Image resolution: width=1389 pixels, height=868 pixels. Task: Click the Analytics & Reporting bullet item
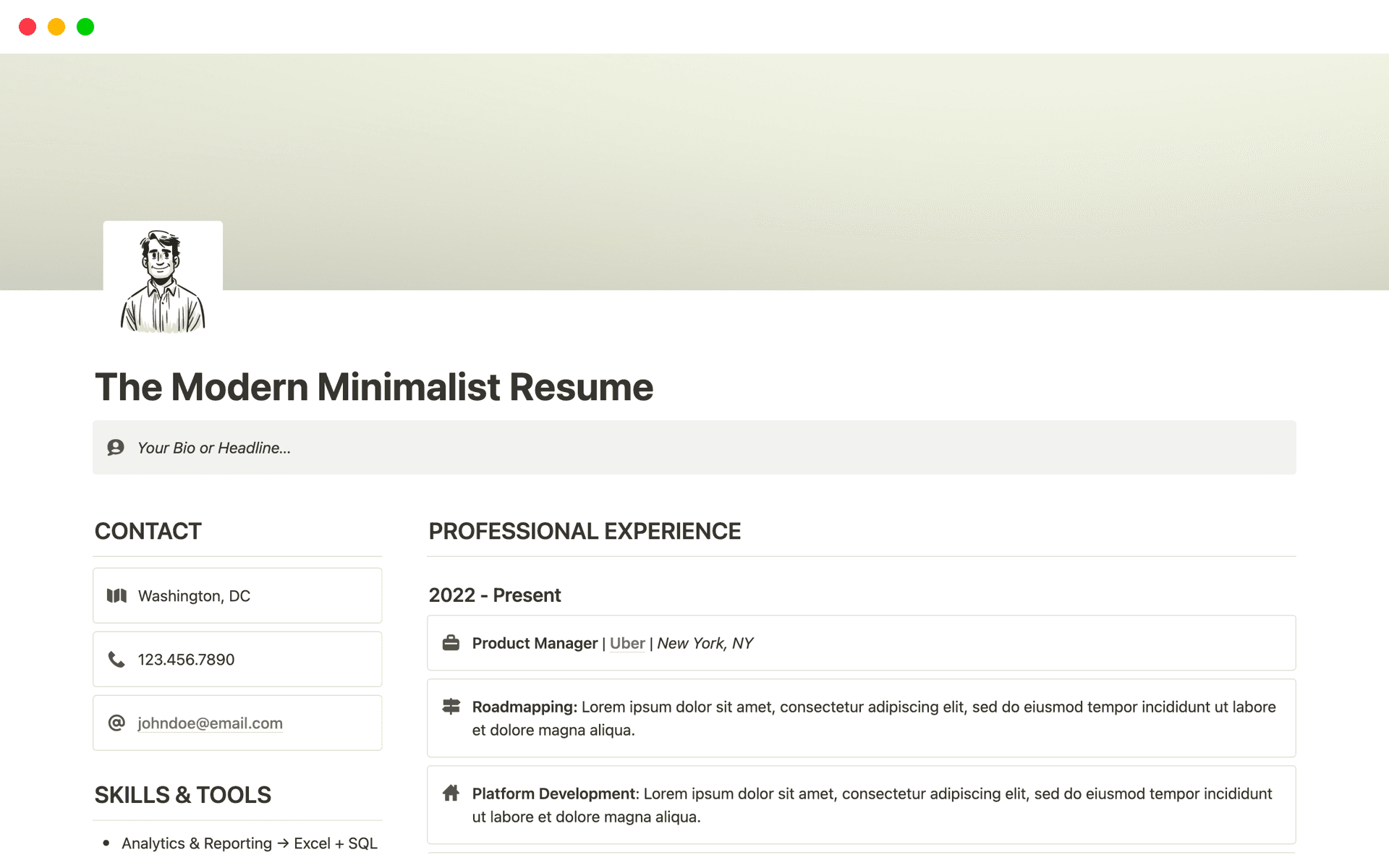coord(249,843)
